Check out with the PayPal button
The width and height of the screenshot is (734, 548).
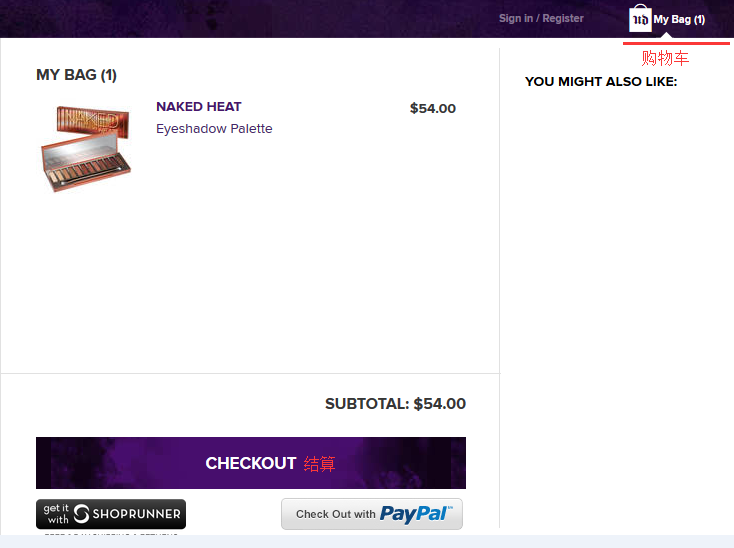click(x=372, y=514)
